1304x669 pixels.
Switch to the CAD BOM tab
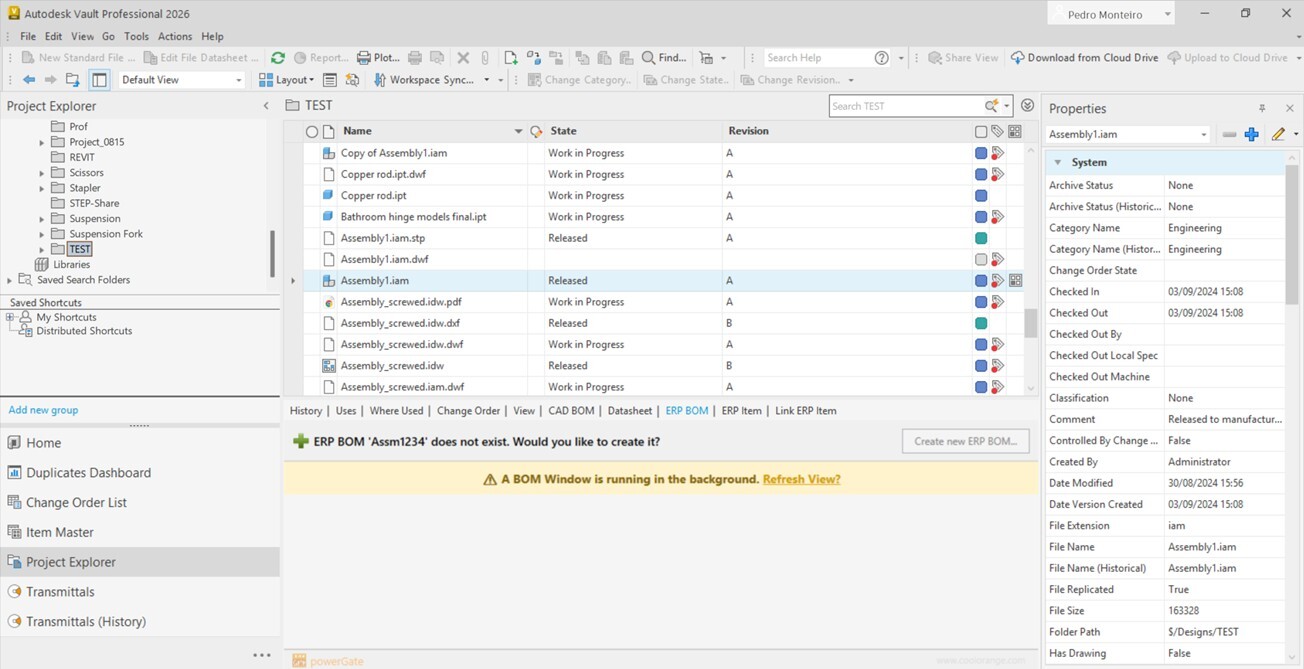tap(571, 410)
